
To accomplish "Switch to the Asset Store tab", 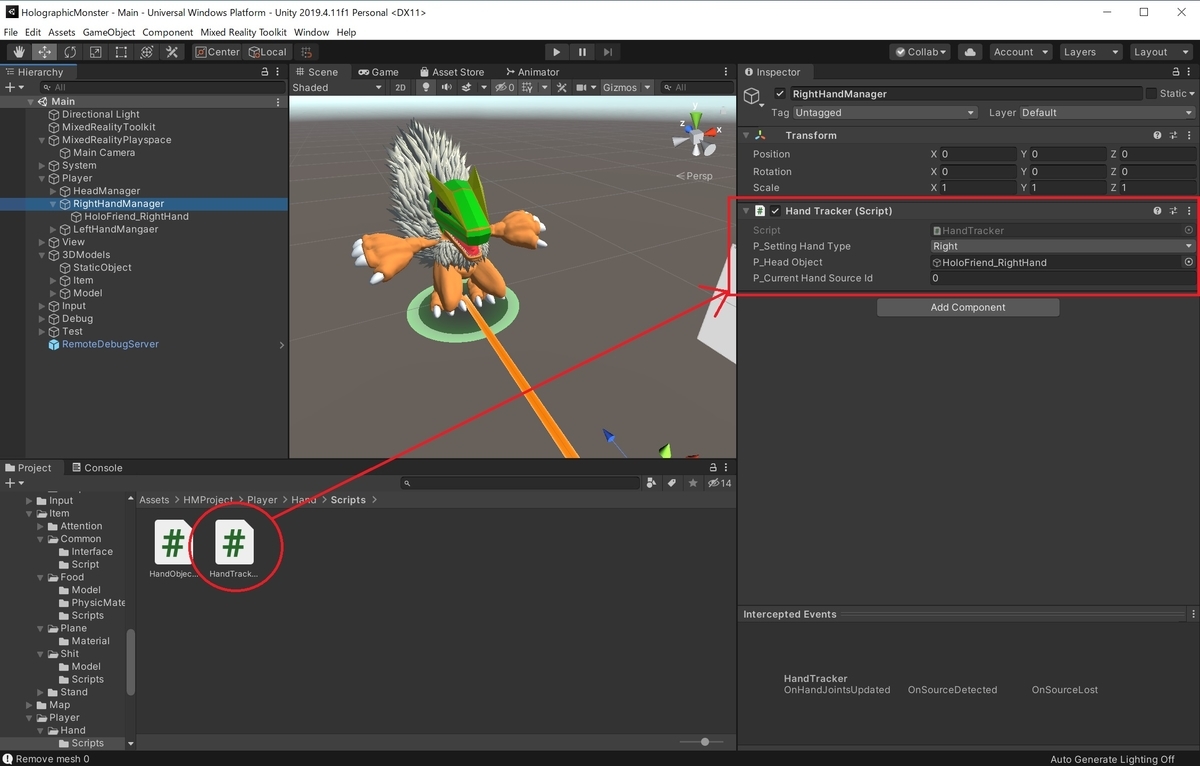I will [451, 72].
